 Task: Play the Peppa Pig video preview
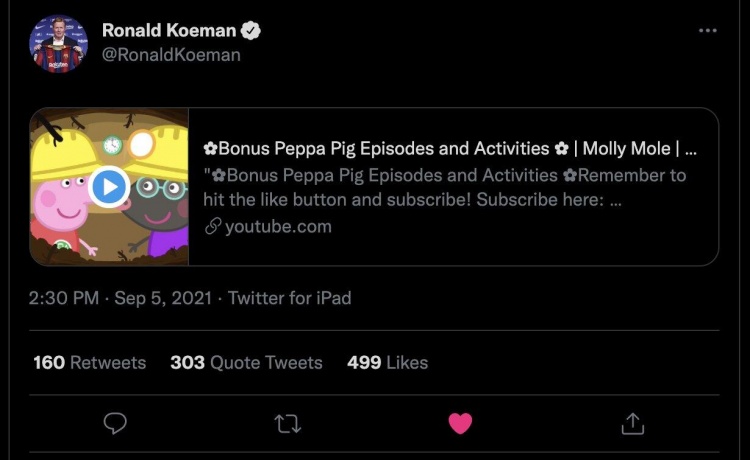109,186
